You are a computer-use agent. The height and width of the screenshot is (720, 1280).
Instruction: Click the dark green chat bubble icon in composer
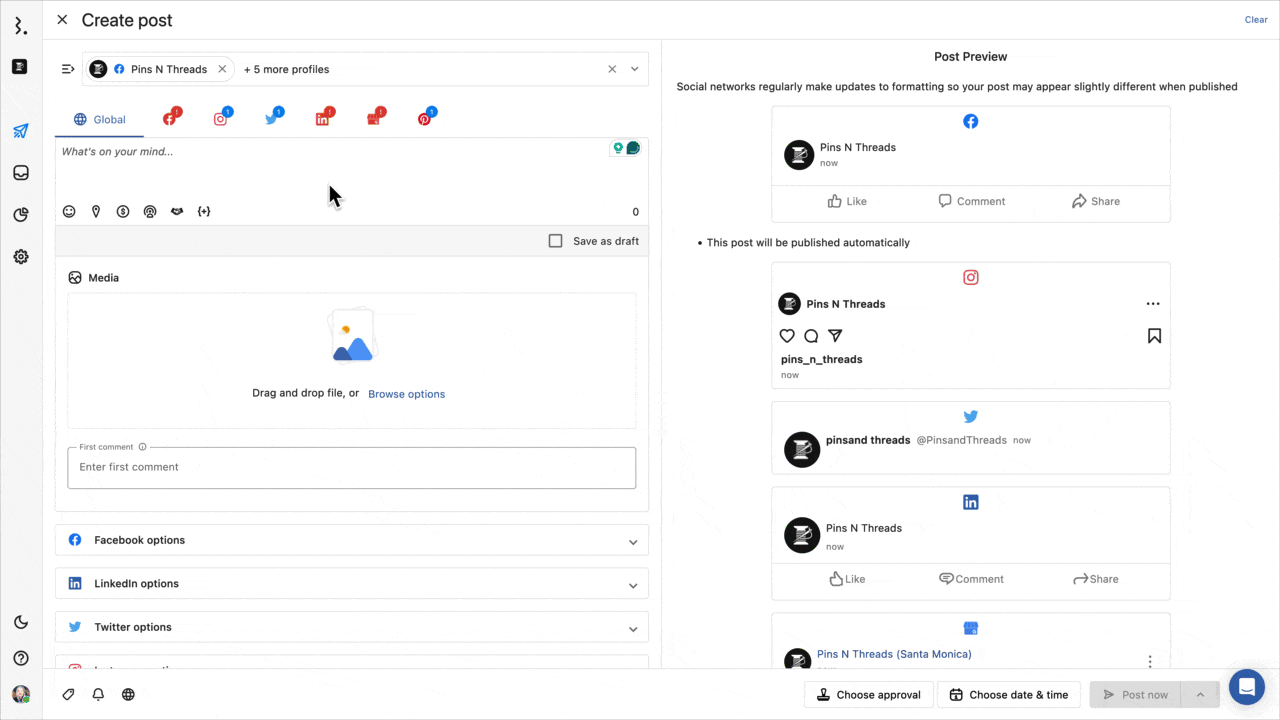click(633, 148)
